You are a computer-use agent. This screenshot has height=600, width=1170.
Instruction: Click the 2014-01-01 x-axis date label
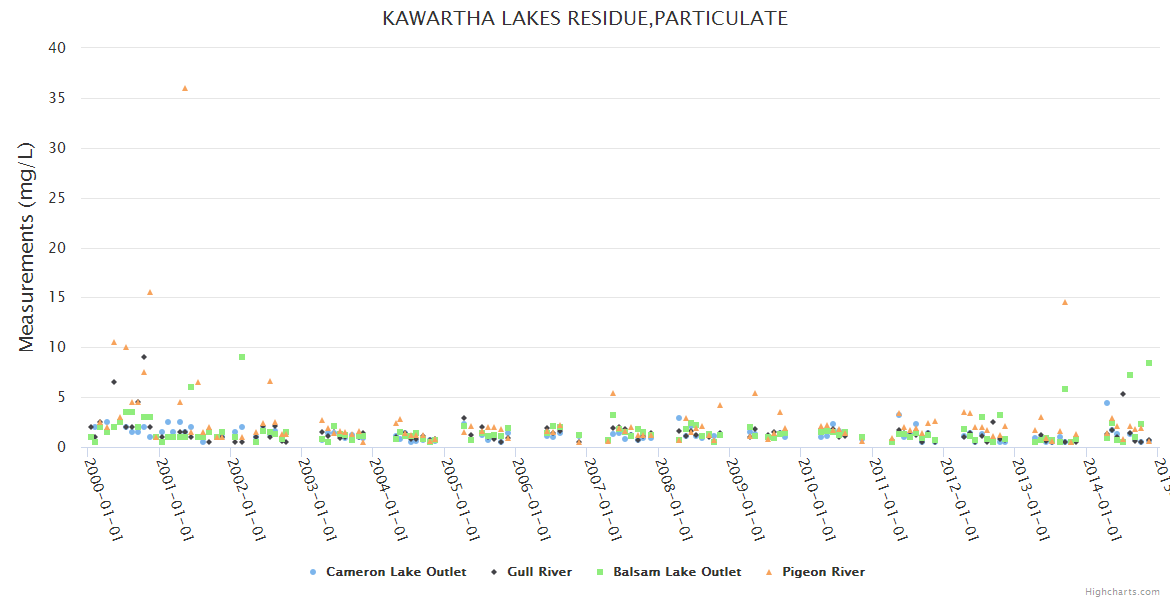pyautogui.click(x=1101, y=499)
